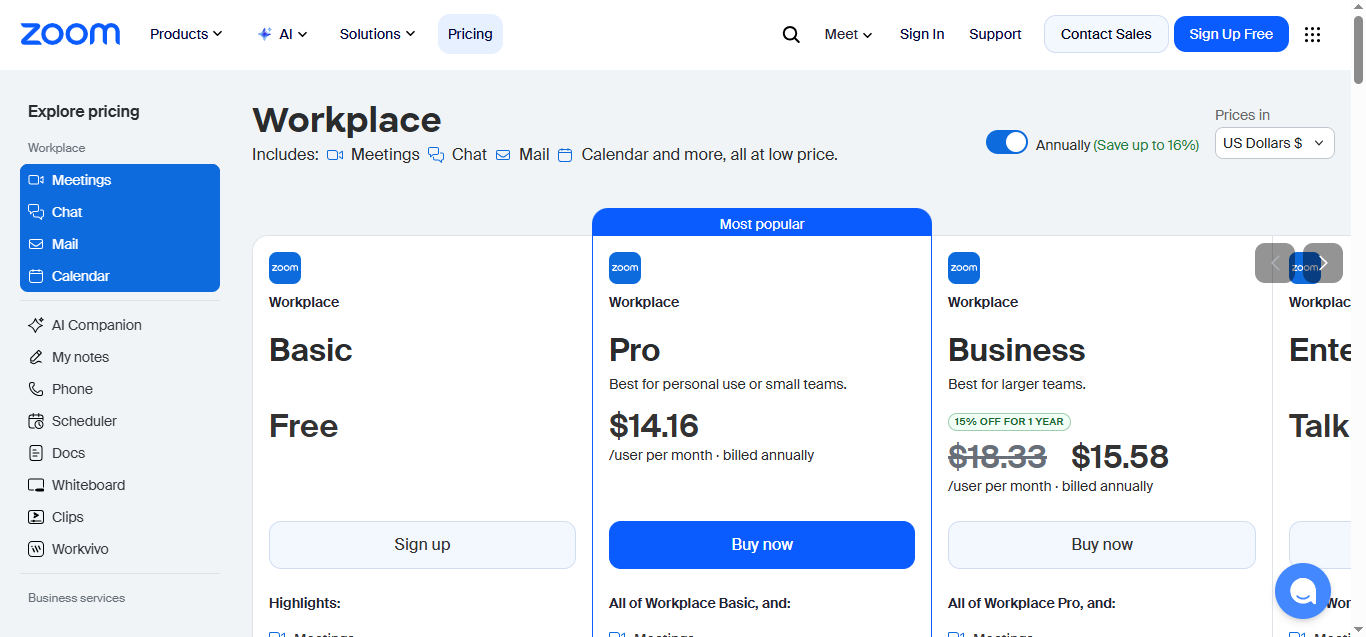The image size is (1366, 637).
Task: Click the Workplace page heading
Action: [347, 120]
